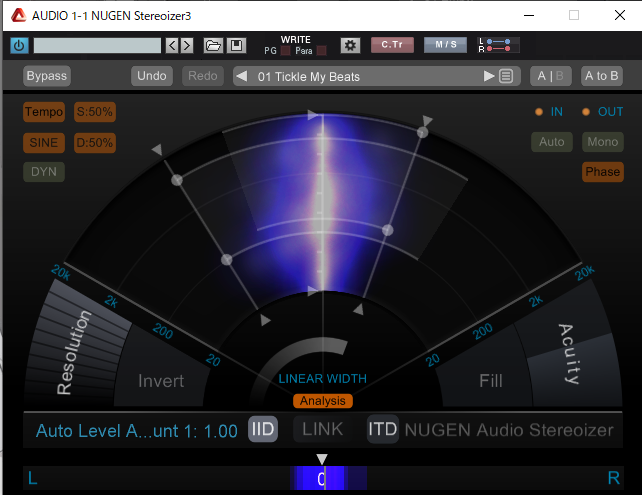Image resolution: width=642 pixels, height=495 pixels.
Task: Toggle the Phase button
Action: pos(602,171)
